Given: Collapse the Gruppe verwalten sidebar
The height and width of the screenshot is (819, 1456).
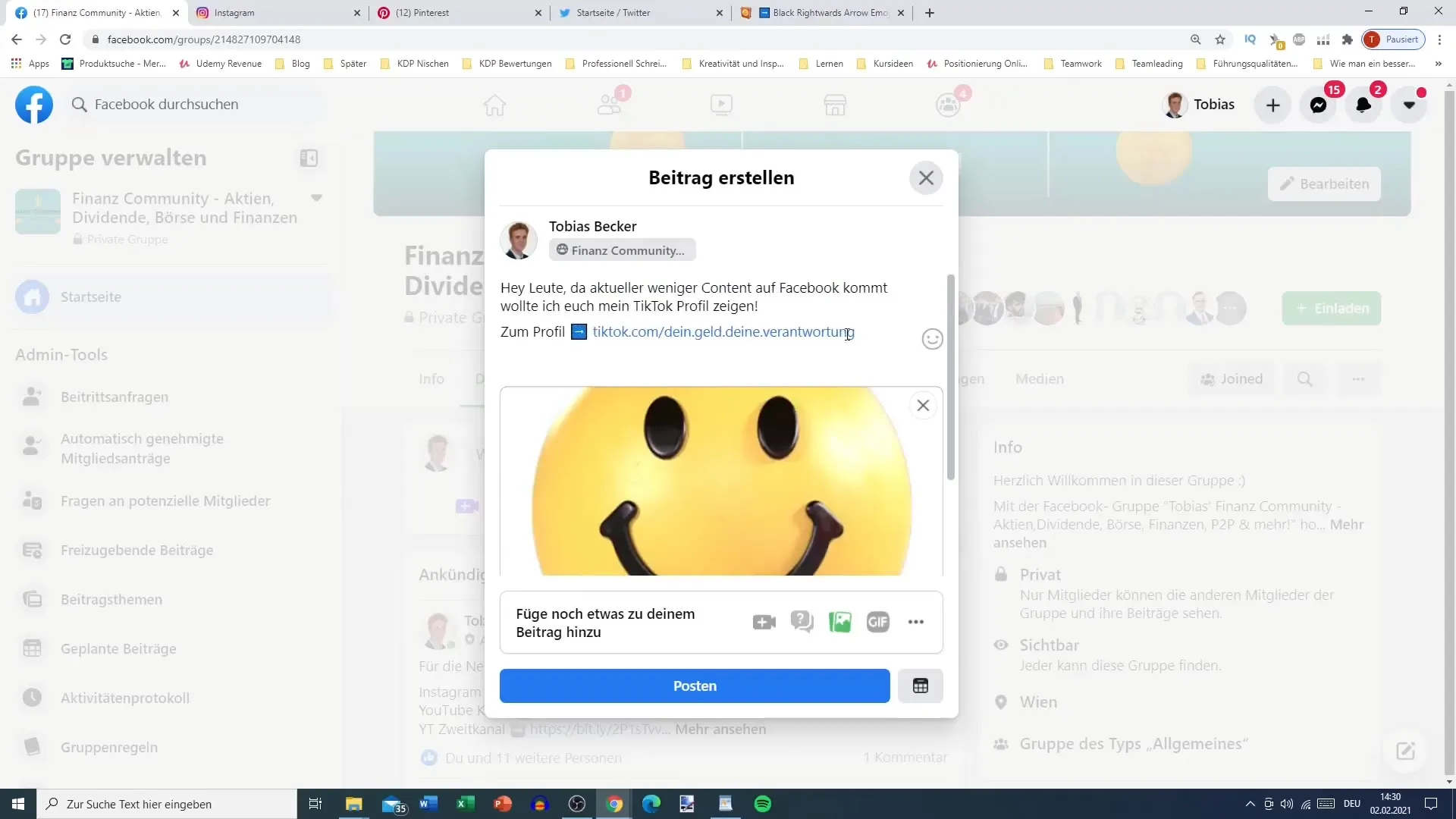Looking at the screenshot, I should 308,158.
